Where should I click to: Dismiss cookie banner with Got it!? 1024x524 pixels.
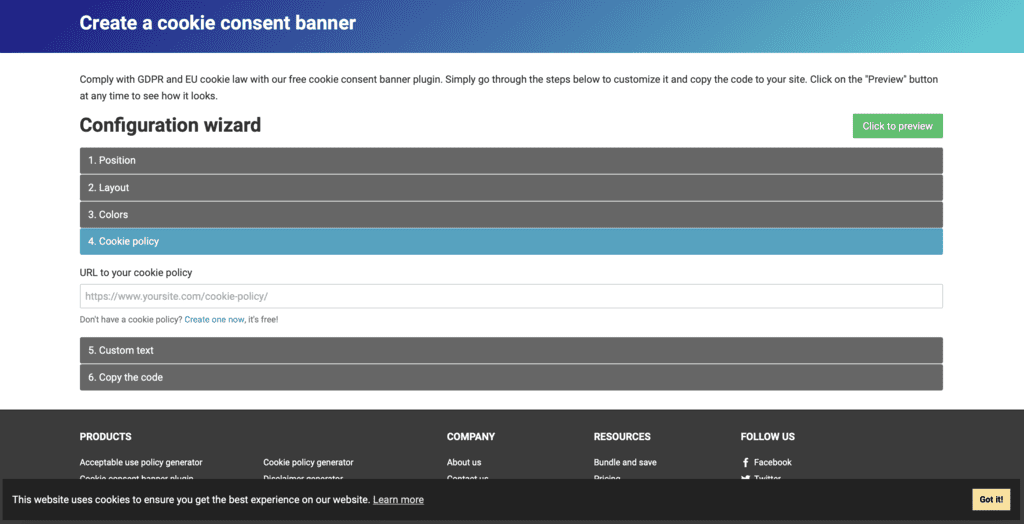click(x=991, y=500)
